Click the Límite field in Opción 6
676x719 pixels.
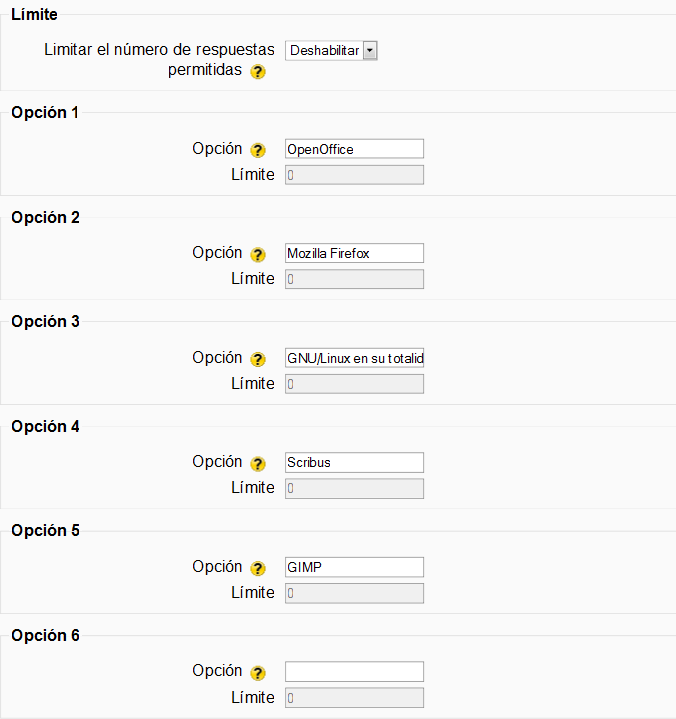click(354, 697)
